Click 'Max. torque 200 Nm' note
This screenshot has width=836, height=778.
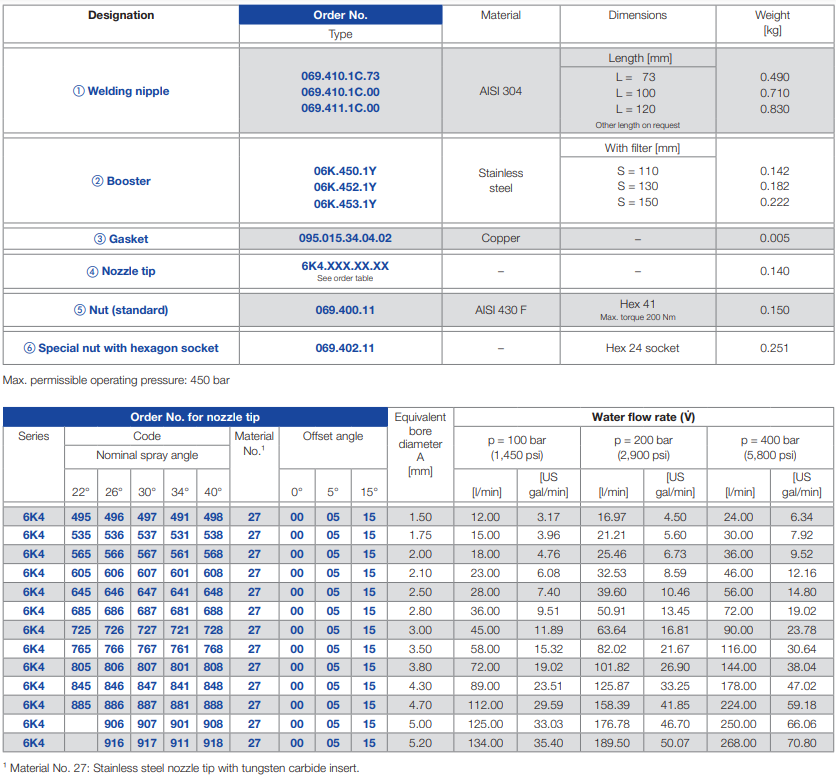638,317
